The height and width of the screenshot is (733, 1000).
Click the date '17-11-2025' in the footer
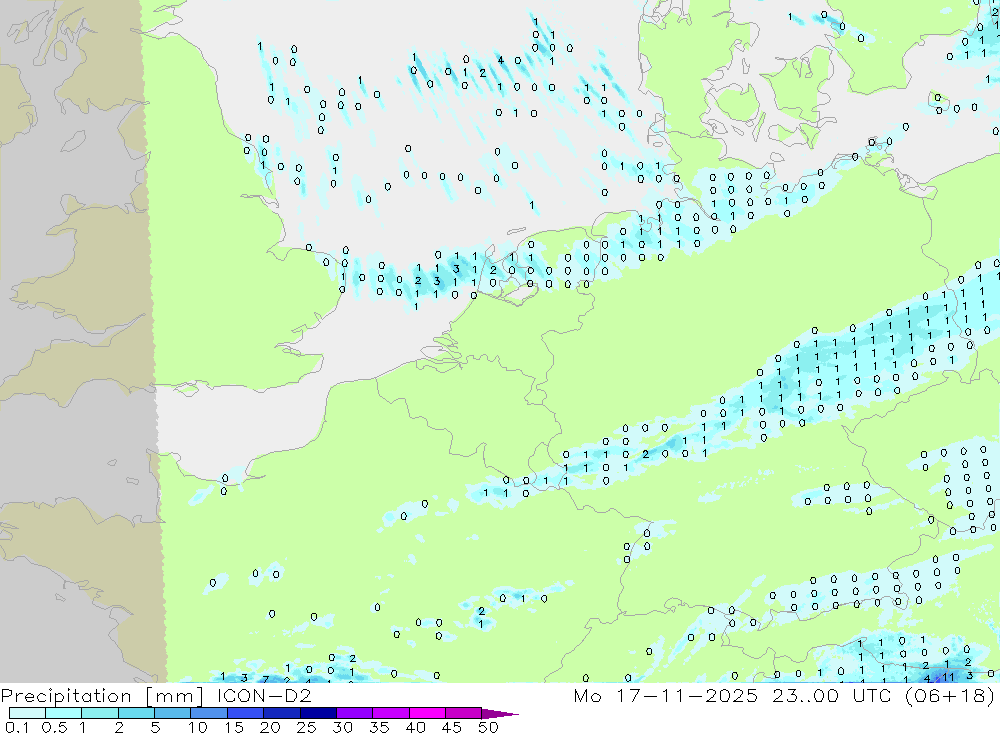tap(687, 695)
